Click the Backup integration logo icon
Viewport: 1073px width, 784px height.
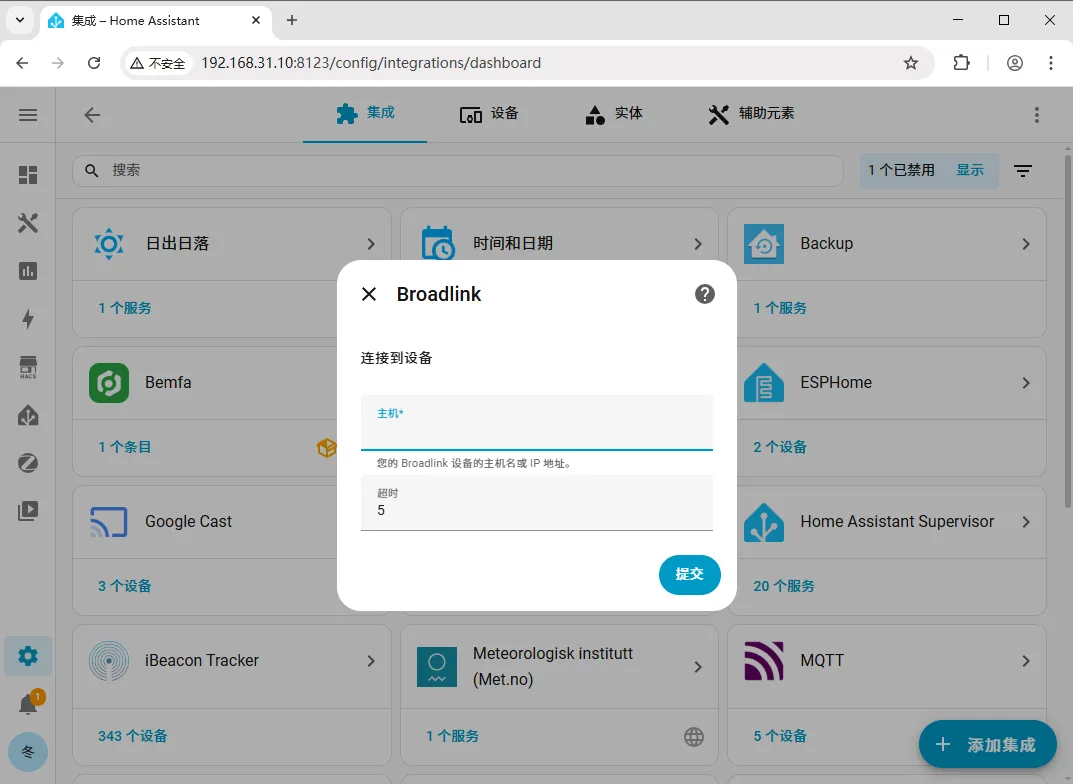coord(764,244)
